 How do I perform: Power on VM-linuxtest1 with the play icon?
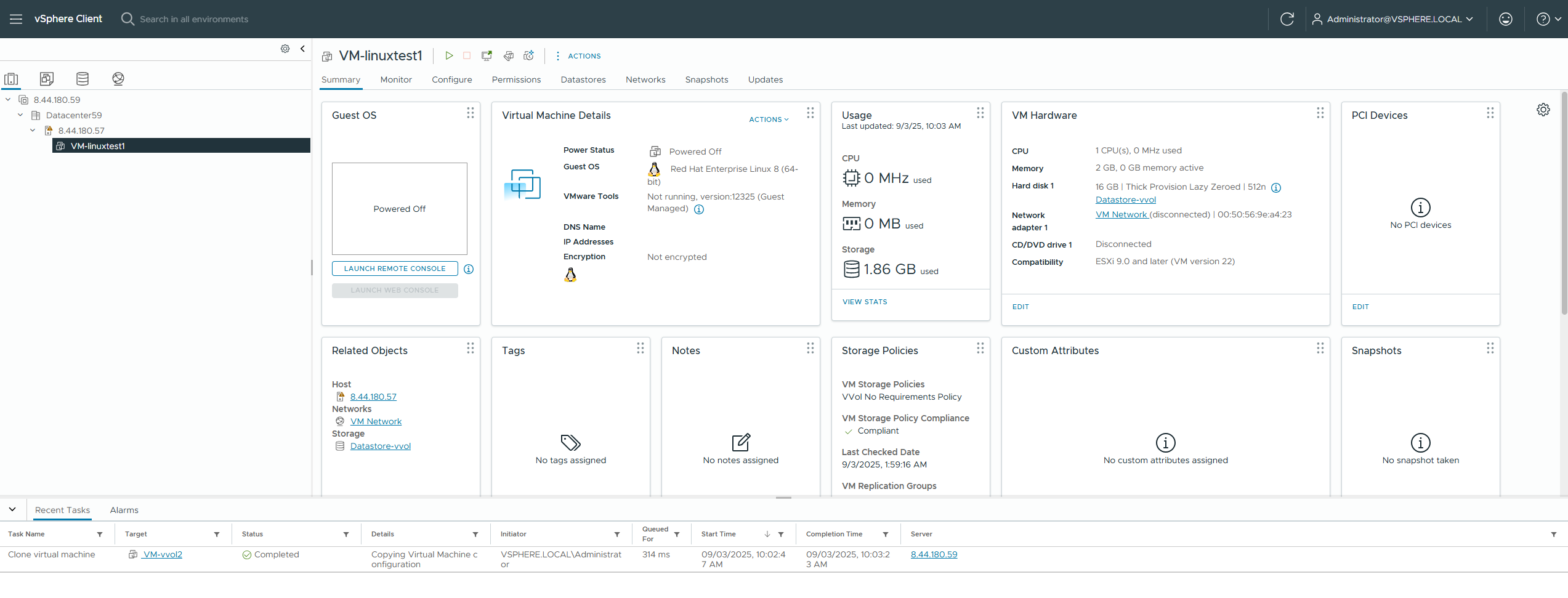(449, 56)
